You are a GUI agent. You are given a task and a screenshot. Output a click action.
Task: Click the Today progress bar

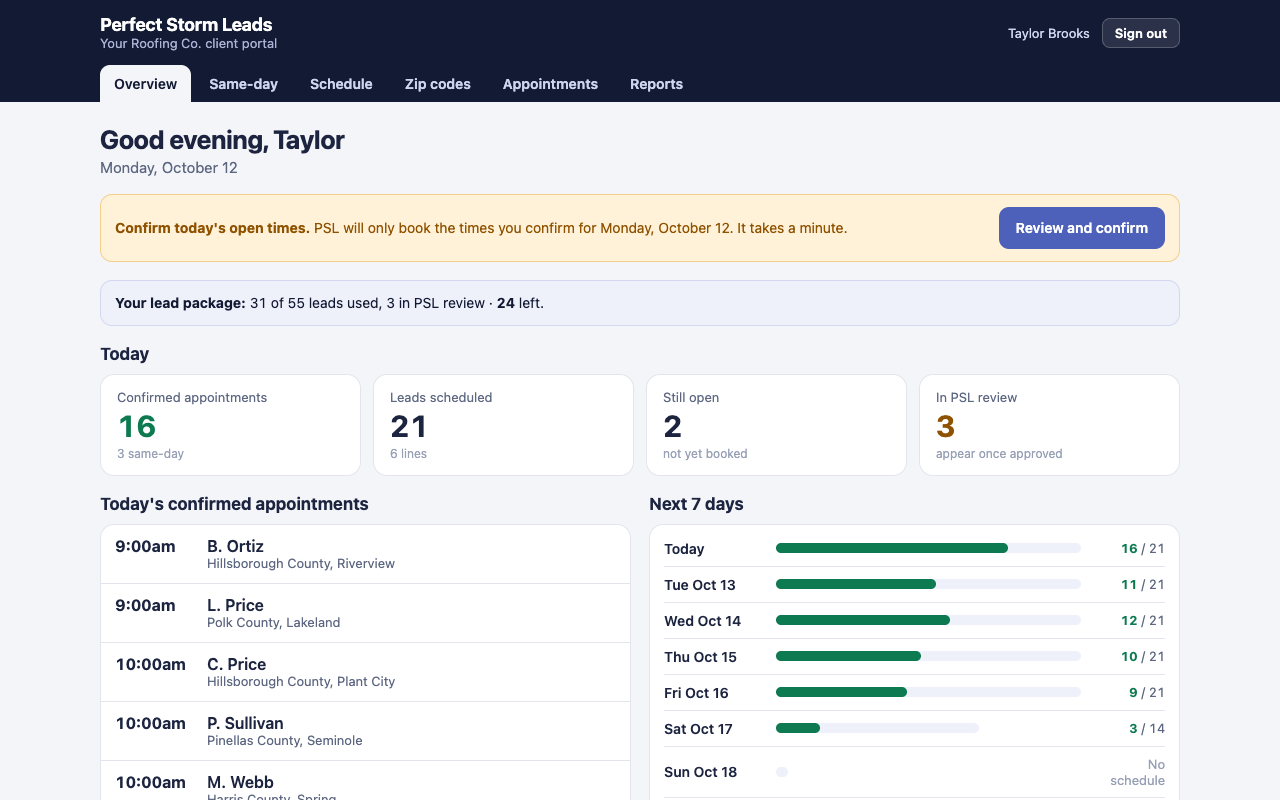(x=928, y=548)
